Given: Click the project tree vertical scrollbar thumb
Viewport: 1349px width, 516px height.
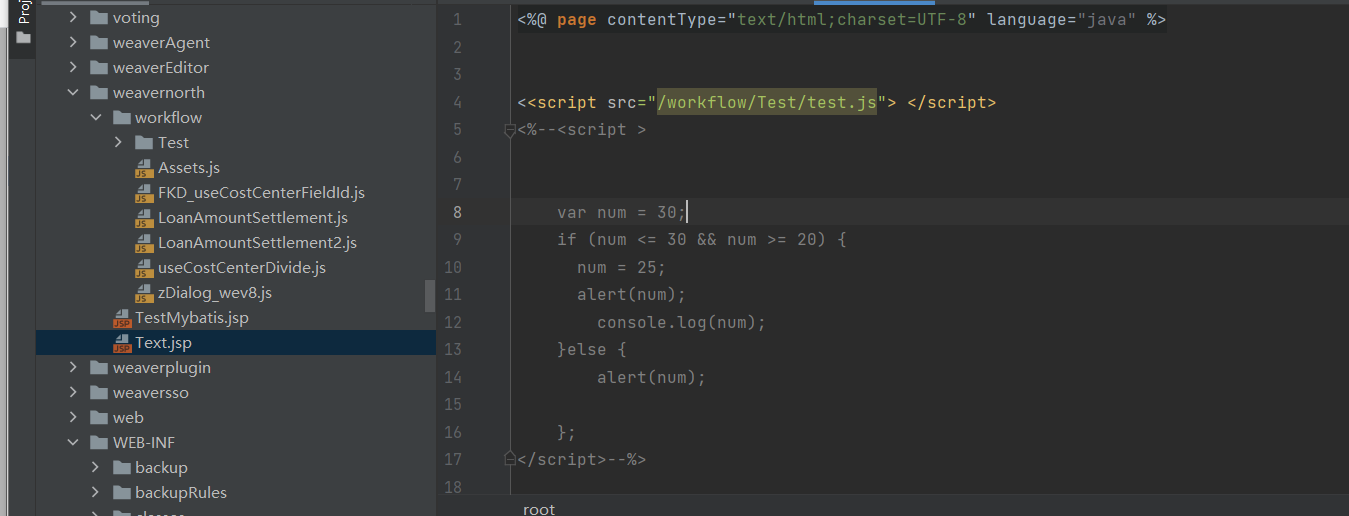Looking at the screenshot, I should pyautogui.click(x=430, y=296).
